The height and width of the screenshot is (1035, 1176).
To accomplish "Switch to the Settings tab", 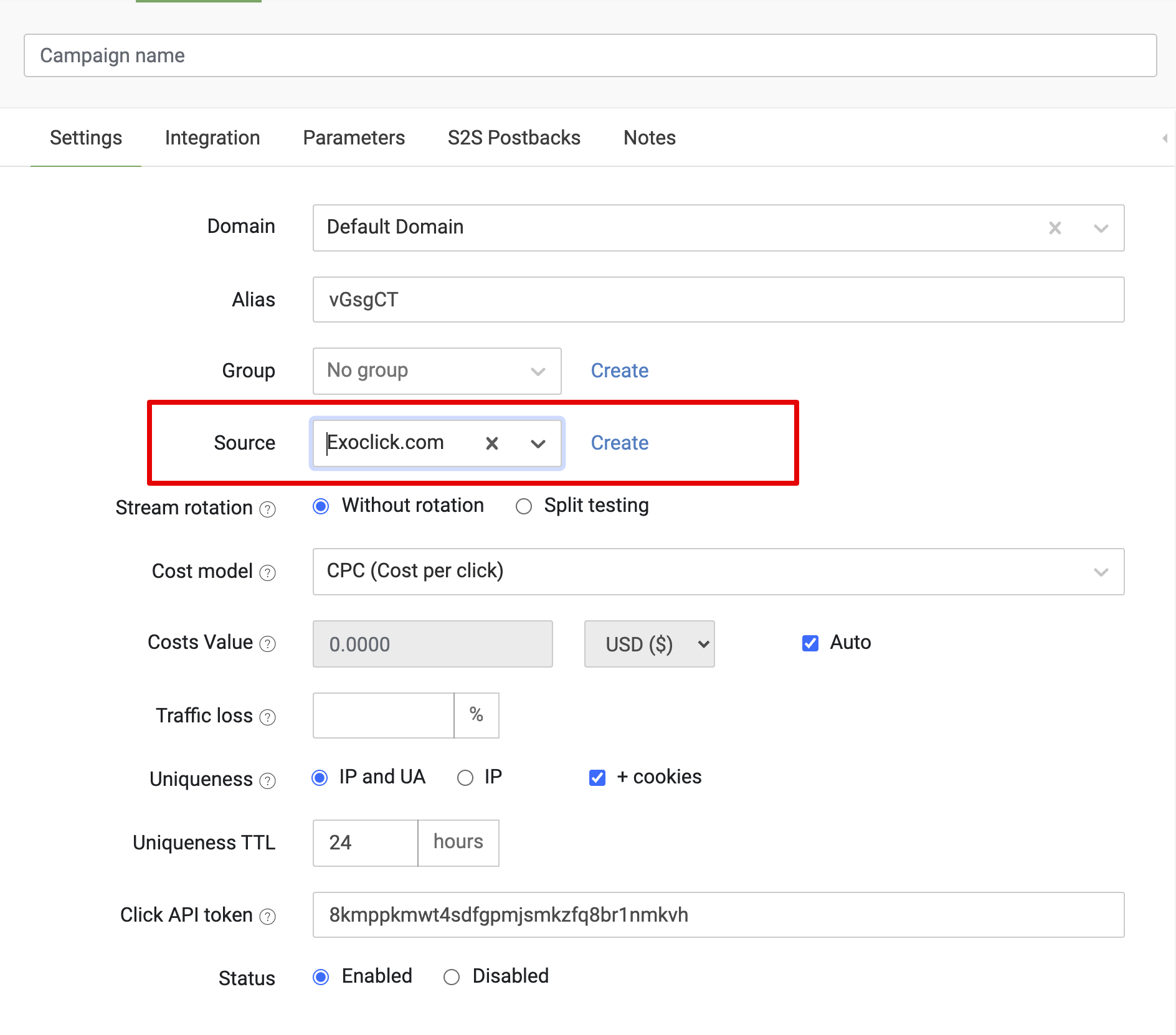I will [86, 138].
